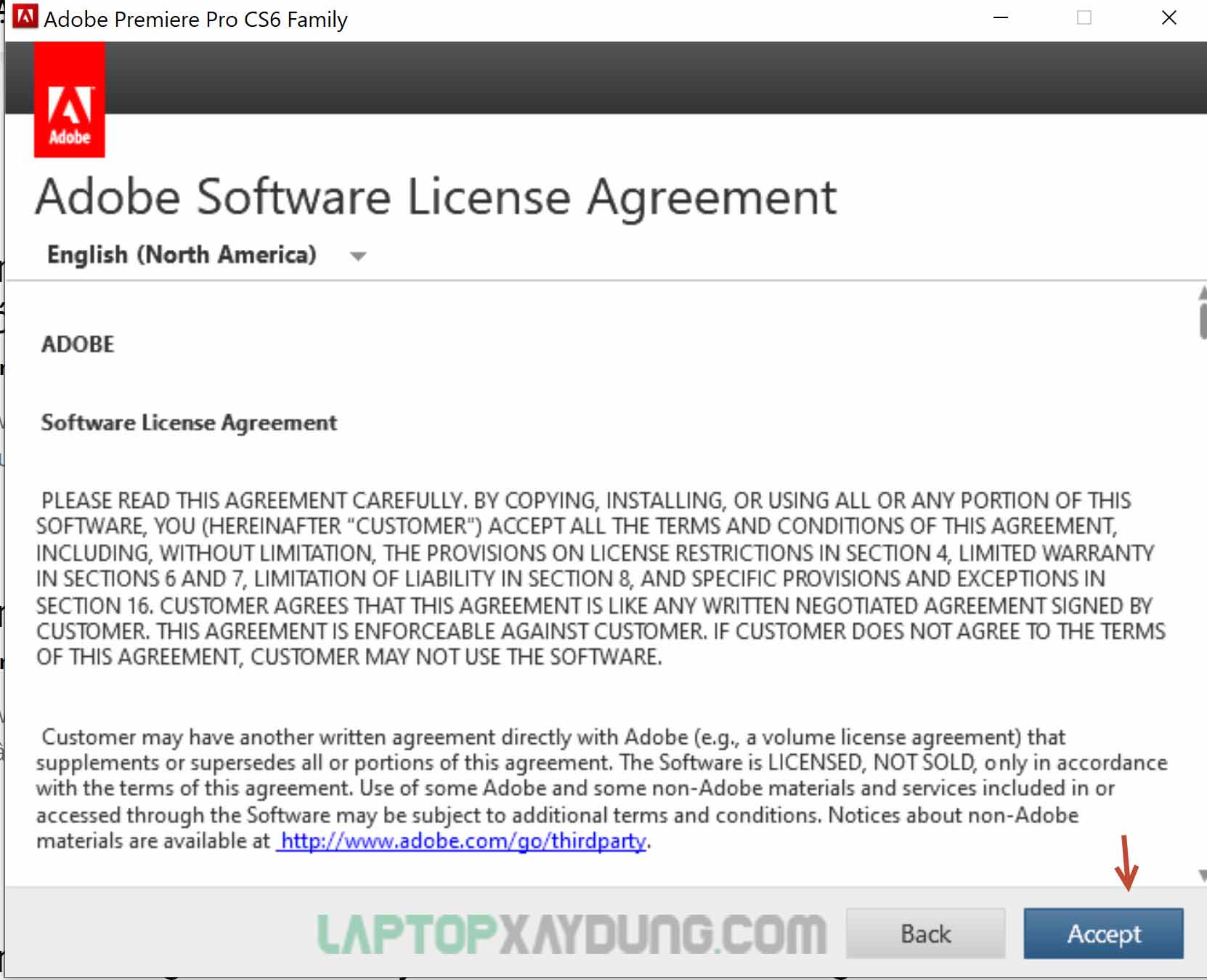Open the English (North America) language dropdown
1207x980 pixels.
(207, 255)
